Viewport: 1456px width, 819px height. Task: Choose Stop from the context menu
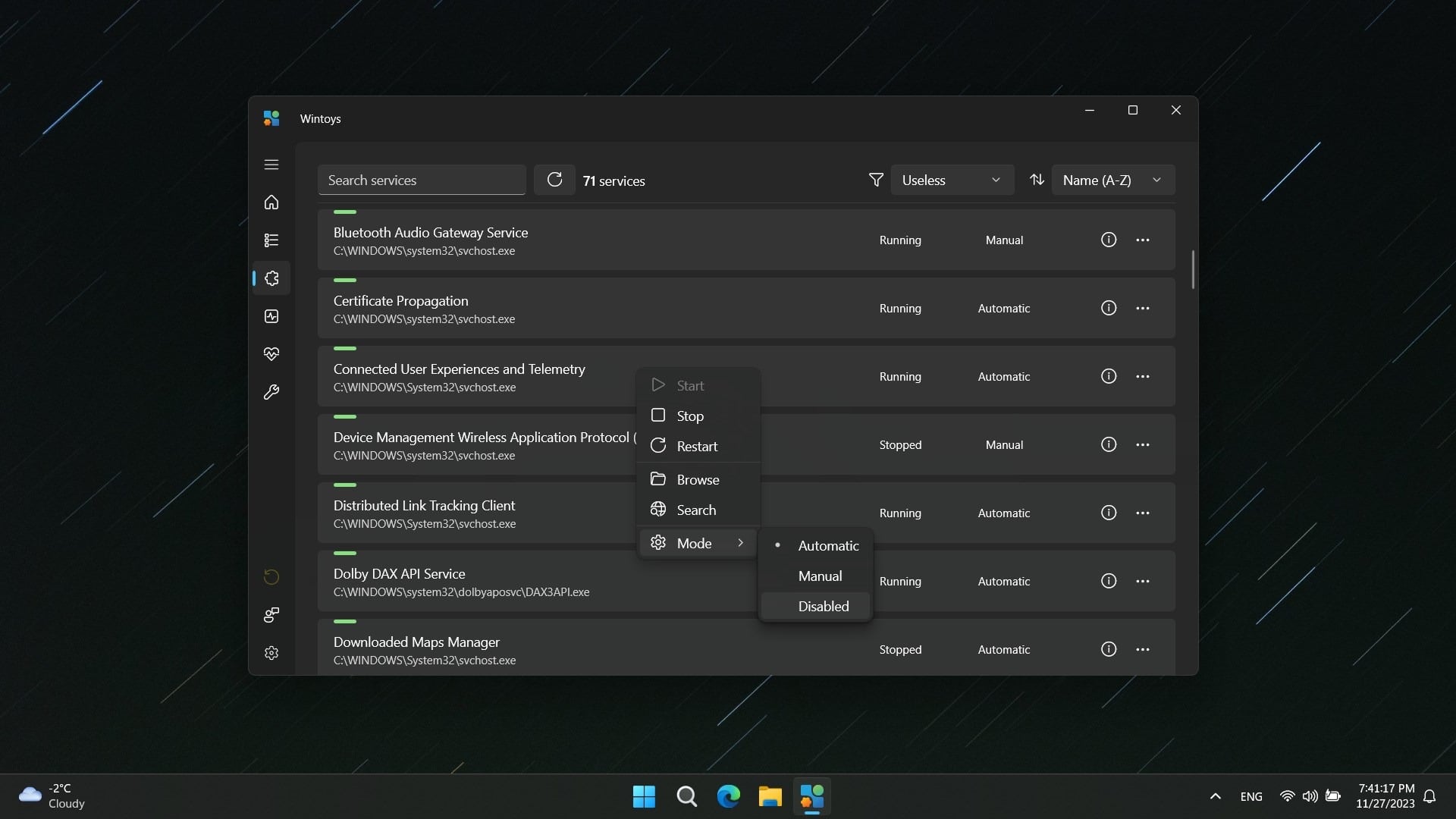pyautogui.click(x=689, y=416)
